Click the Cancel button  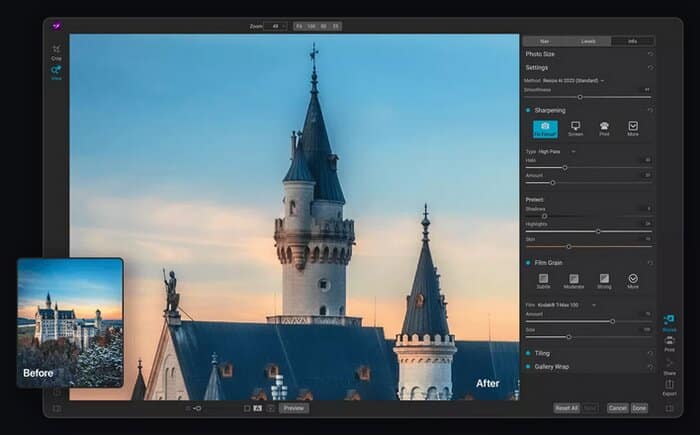pos(617,408)
